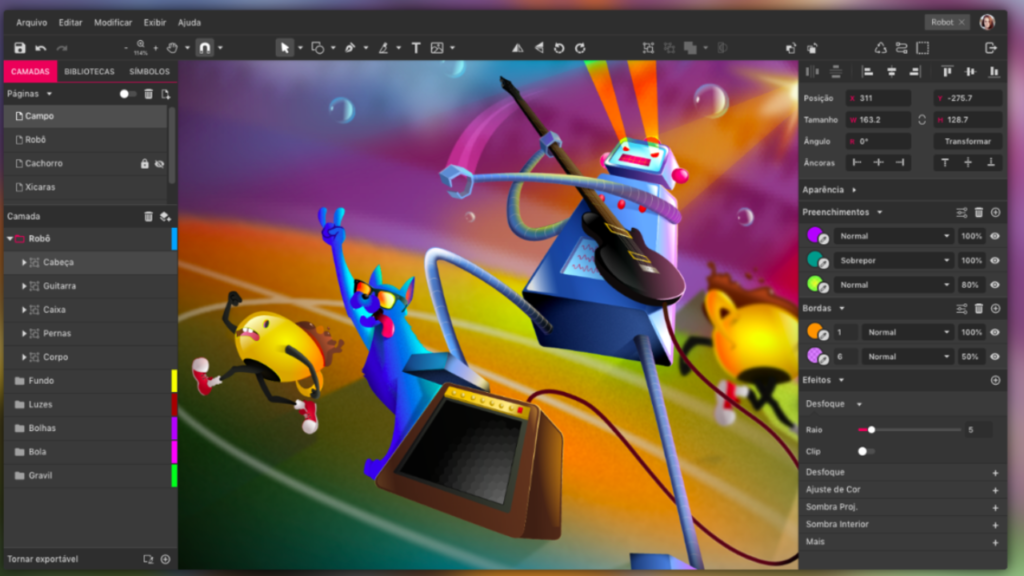Switch to the Símbolos tab
The width and height of the screenshot is (1024, 576).
coord(150,72)
